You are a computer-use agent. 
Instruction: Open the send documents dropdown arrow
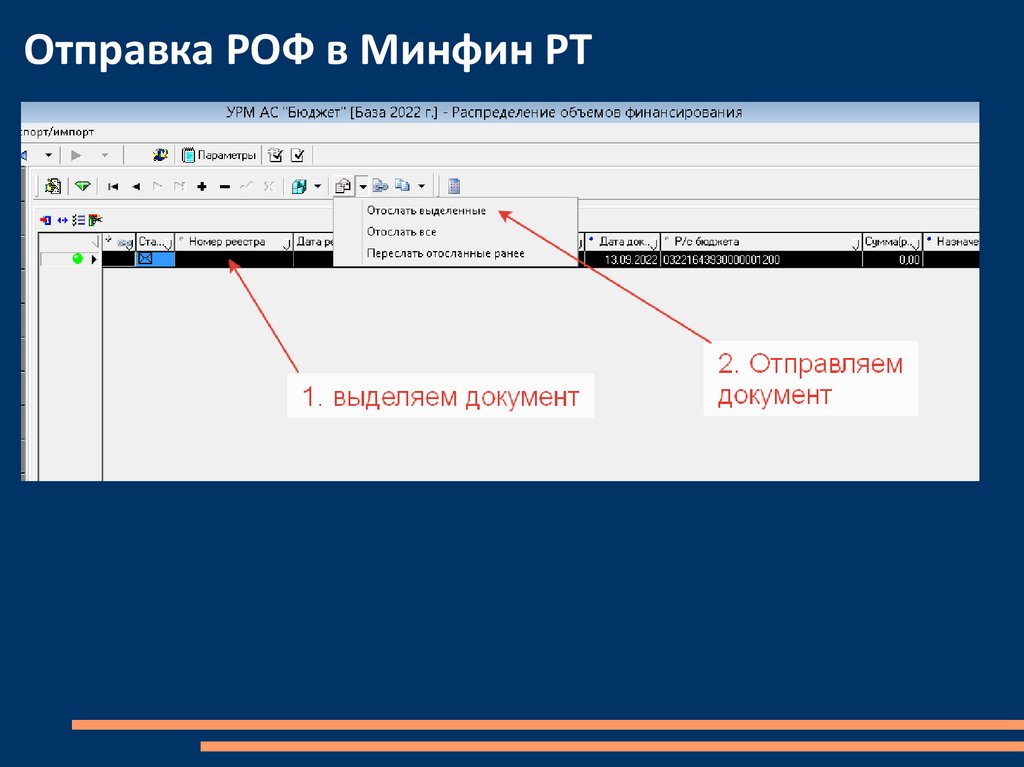point(362,187)
